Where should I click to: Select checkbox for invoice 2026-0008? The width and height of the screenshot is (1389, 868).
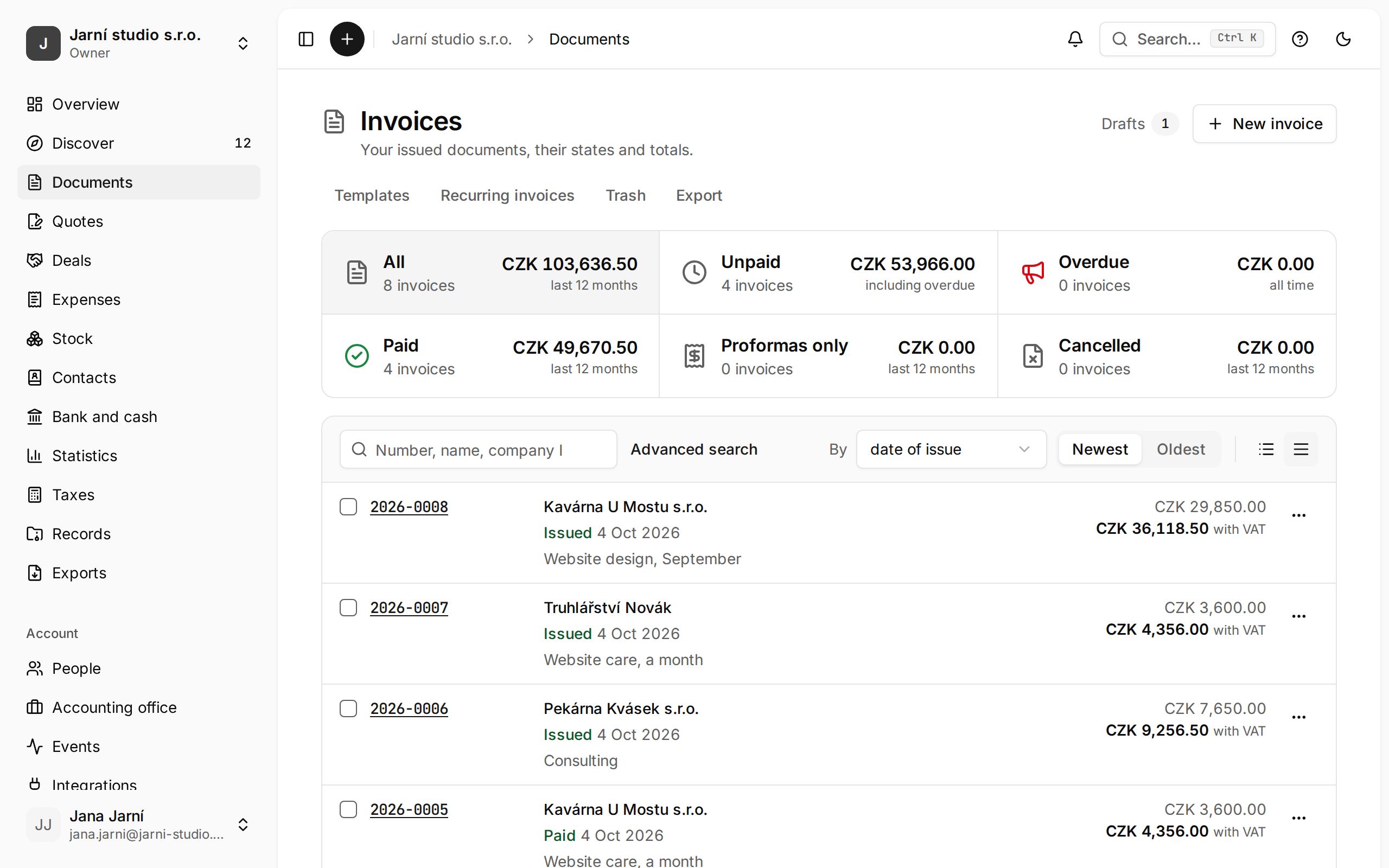[x=348, y=507]
